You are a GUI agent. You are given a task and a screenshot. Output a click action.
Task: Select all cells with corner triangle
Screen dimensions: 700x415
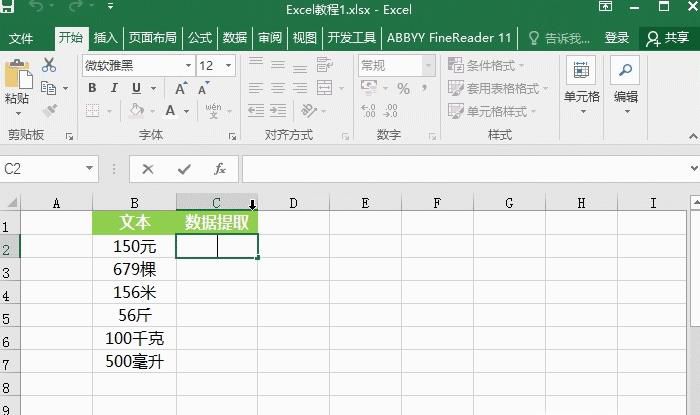[11, 203]
